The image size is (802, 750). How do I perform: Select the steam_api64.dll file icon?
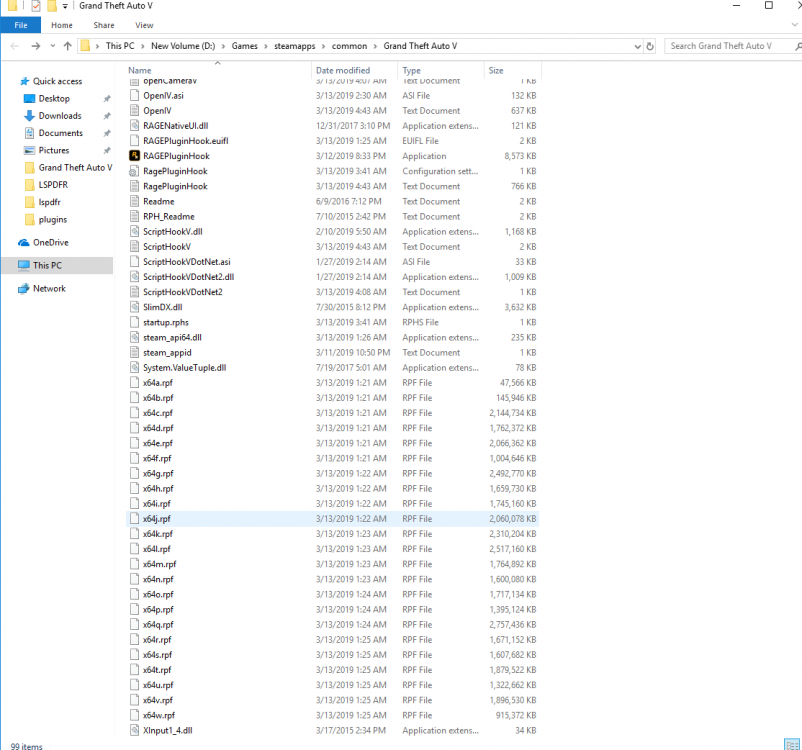[x=134, y=337]
